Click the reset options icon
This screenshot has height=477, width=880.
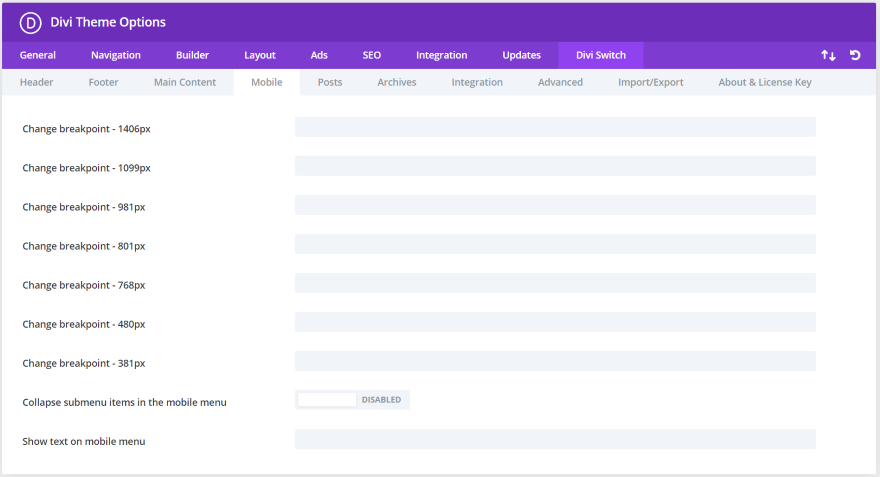[x=855, y=55]
